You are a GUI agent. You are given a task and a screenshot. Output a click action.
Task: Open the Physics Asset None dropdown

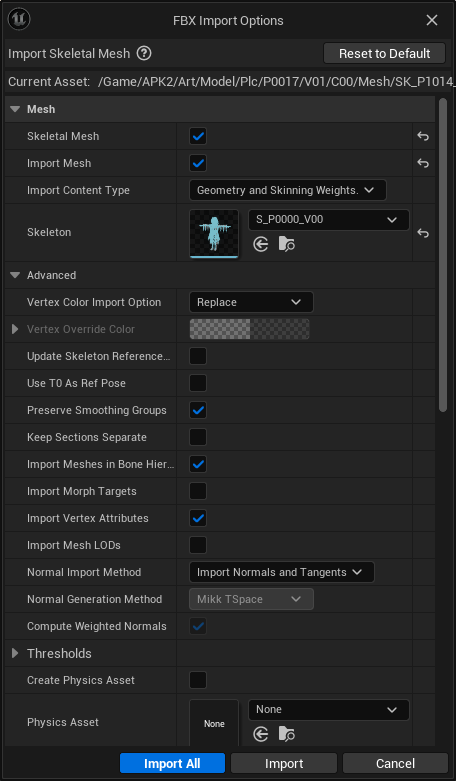click(329, 710)
